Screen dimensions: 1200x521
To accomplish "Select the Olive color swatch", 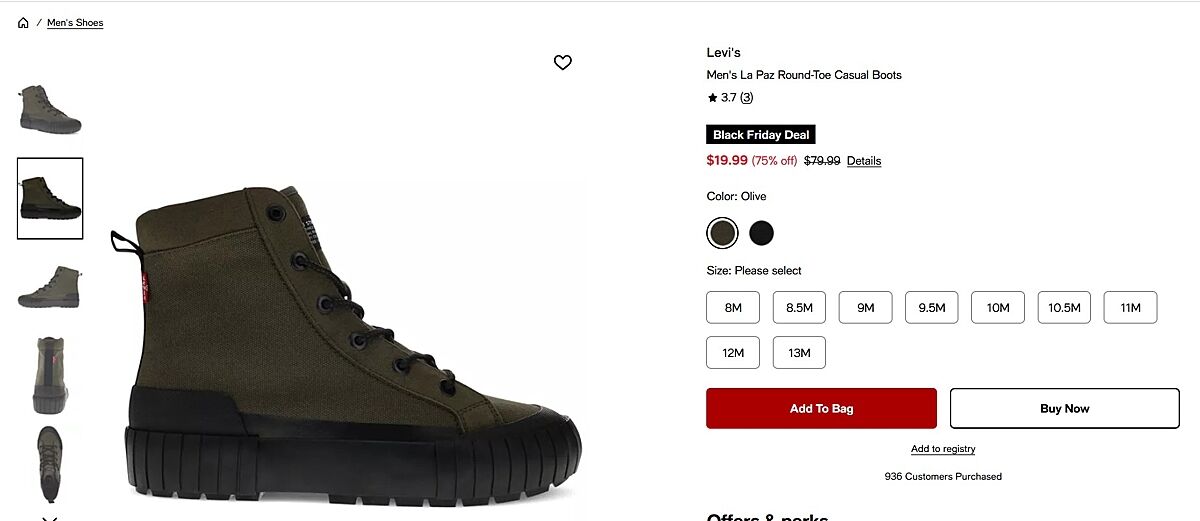I will coord(722,234).
